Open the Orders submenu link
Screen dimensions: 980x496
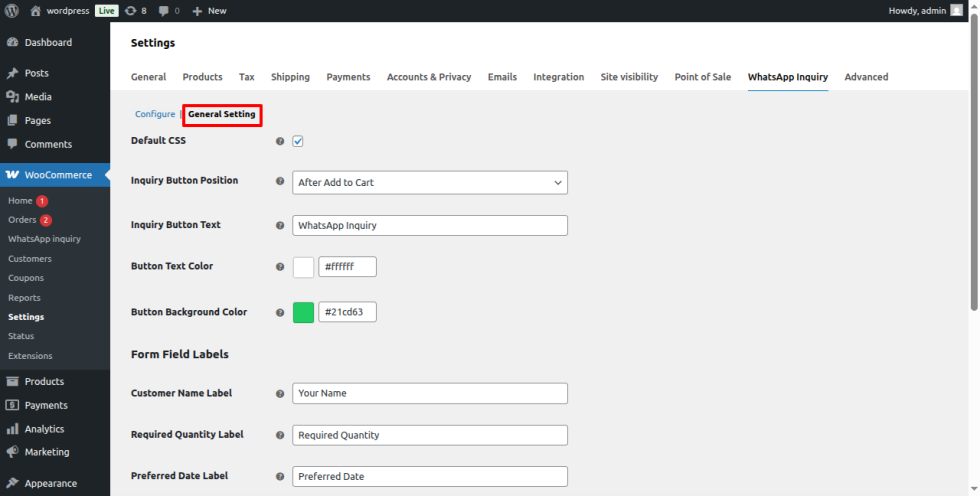click(22, 220)
